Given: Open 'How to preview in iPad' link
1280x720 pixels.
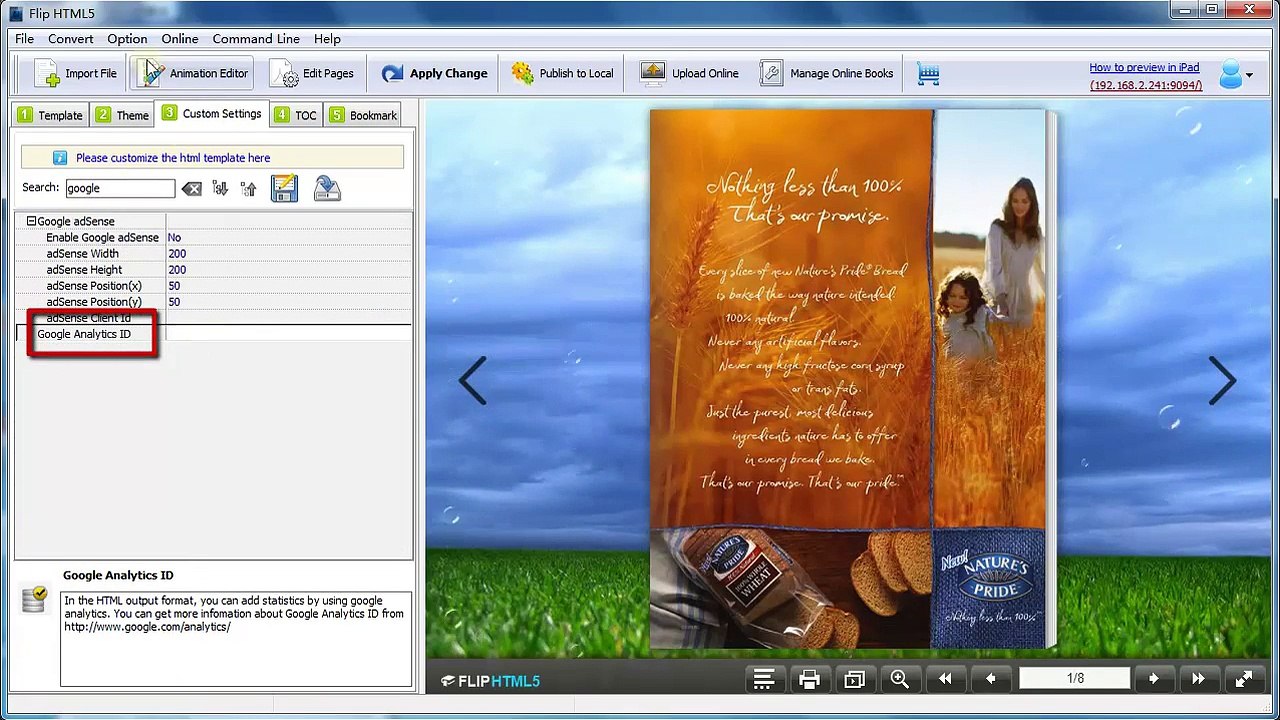Looking at the screenshot, I should click(x=1144, y=67).
